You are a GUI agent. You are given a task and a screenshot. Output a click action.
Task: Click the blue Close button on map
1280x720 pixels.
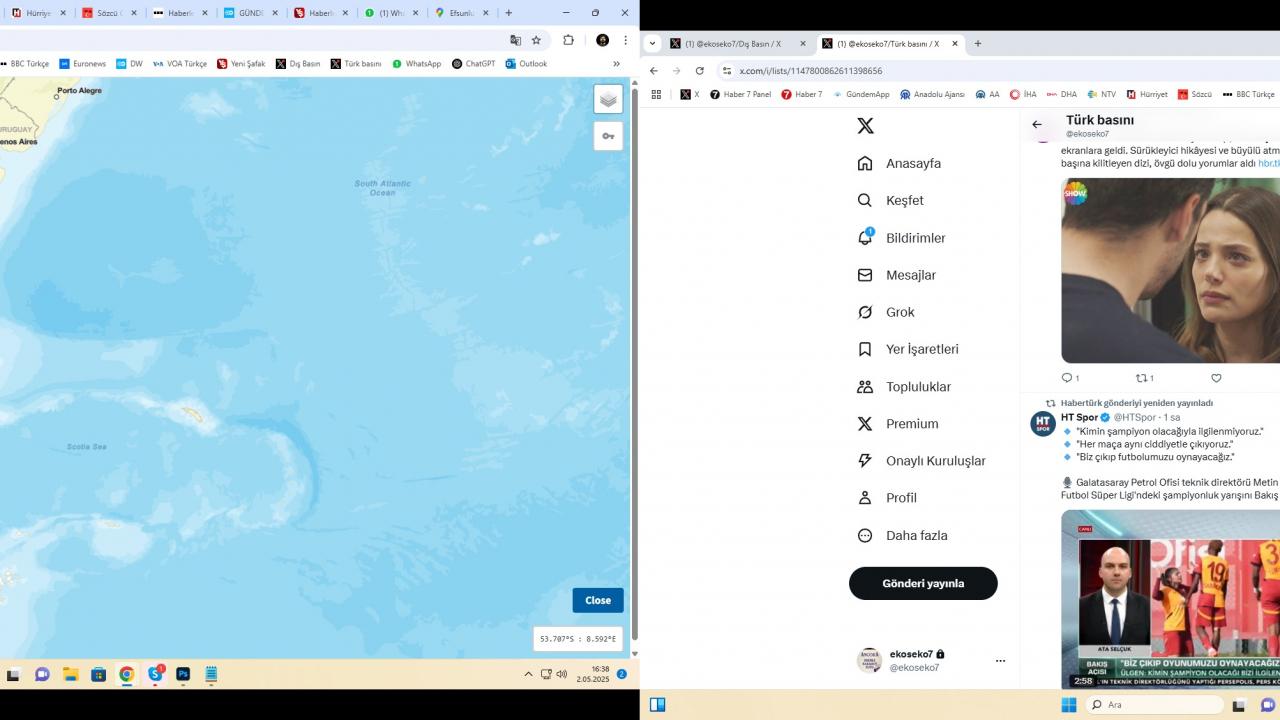tap(598, 600)
